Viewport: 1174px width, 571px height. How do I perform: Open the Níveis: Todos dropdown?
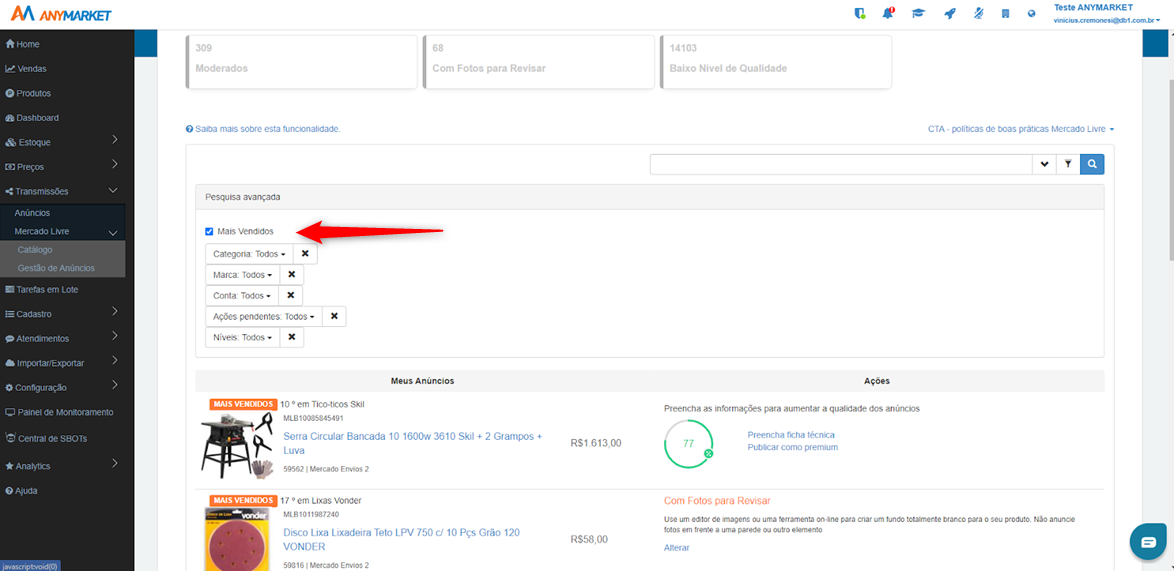(243, 338)
